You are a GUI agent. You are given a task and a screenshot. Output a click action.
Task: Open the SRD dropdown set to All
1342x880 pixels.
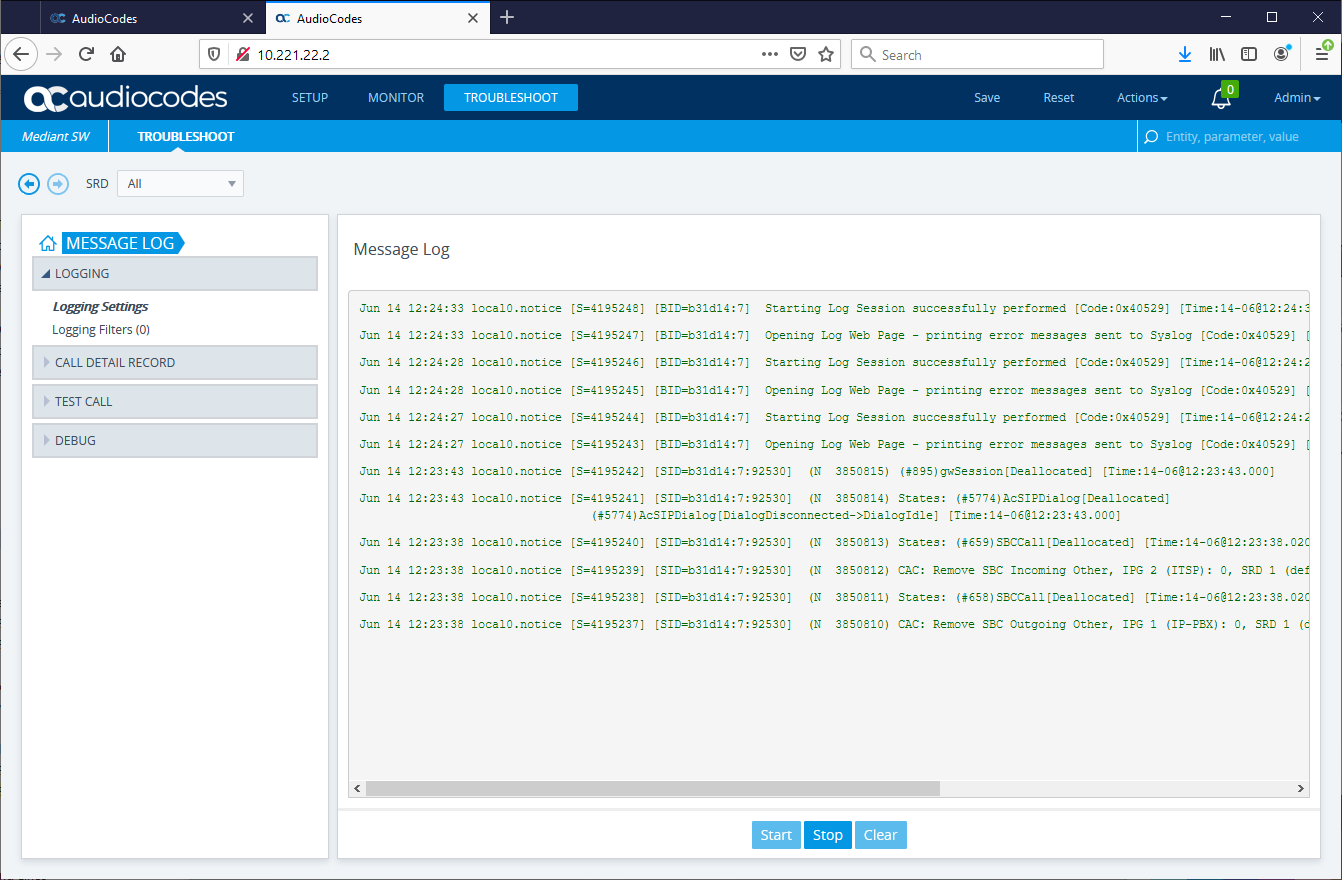[180, 184]
